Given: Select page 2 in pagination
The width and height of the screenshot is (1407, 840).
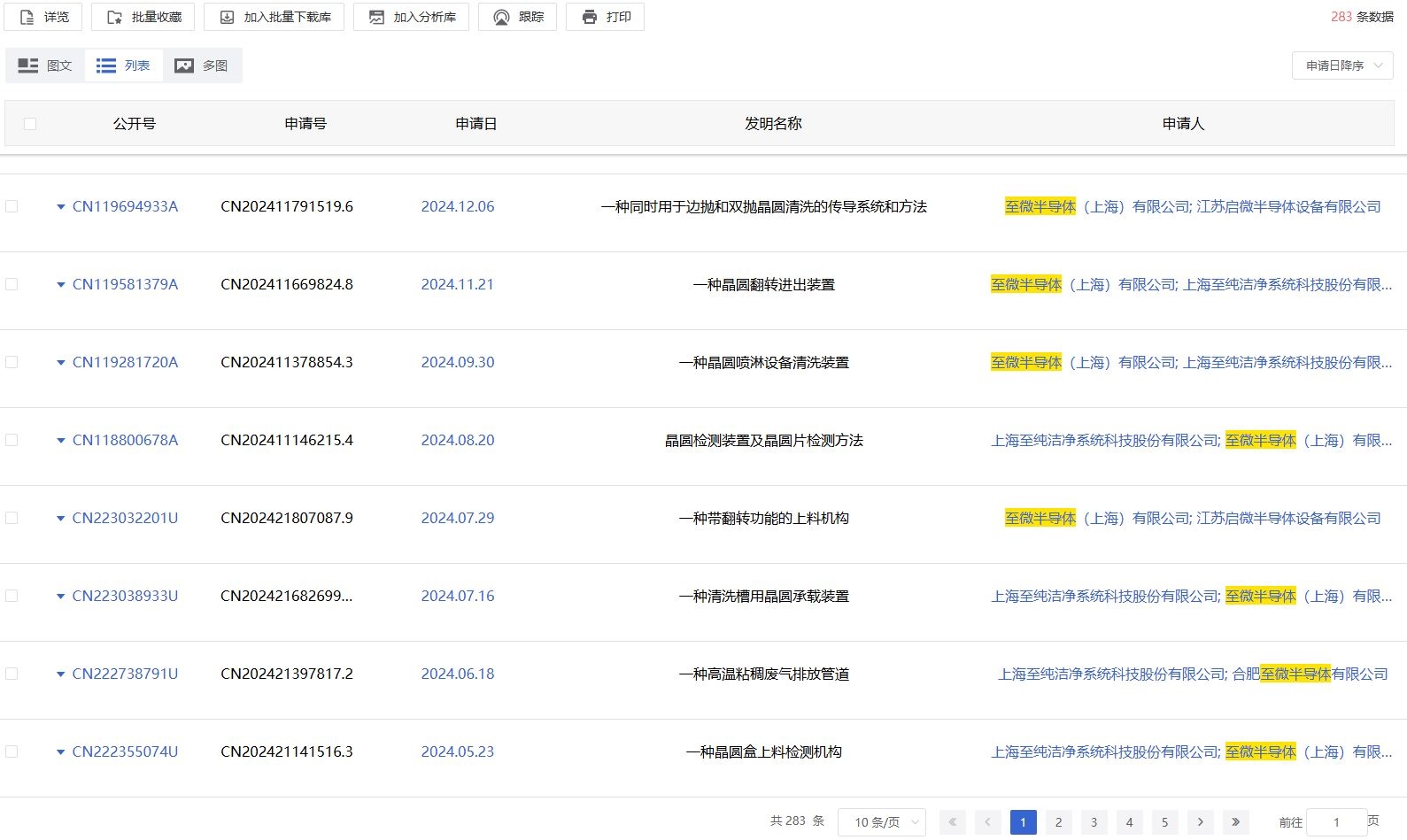Looking at the screenshot, I should [x=1058, y=821].
